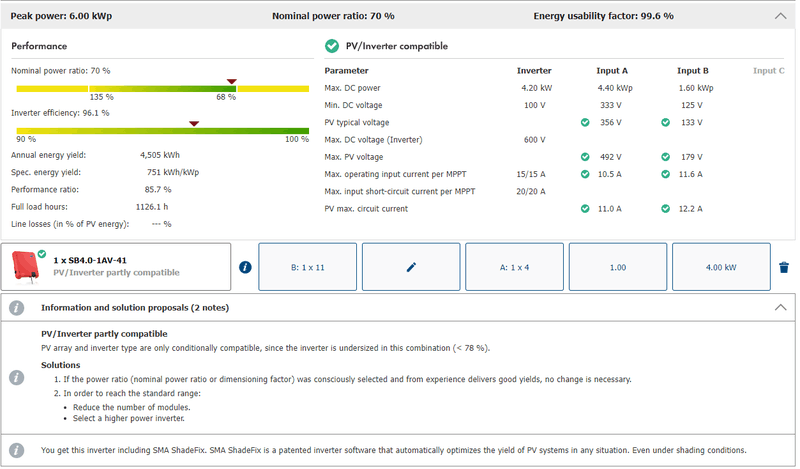This screenshot has width=800, height=469.
Task: Click the blue info icon beside inverter
Action: 245,267
